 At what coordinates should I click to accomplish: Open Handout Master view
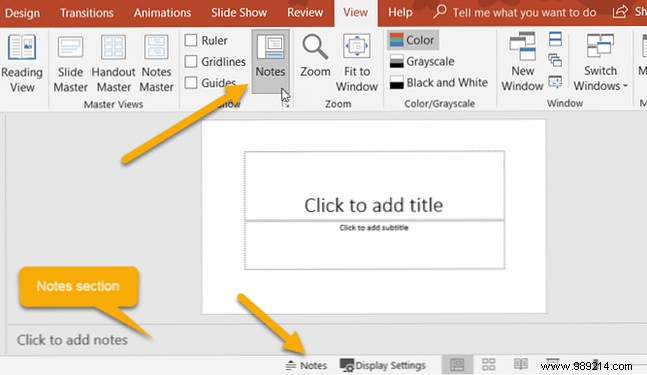(x=113, y=64)
